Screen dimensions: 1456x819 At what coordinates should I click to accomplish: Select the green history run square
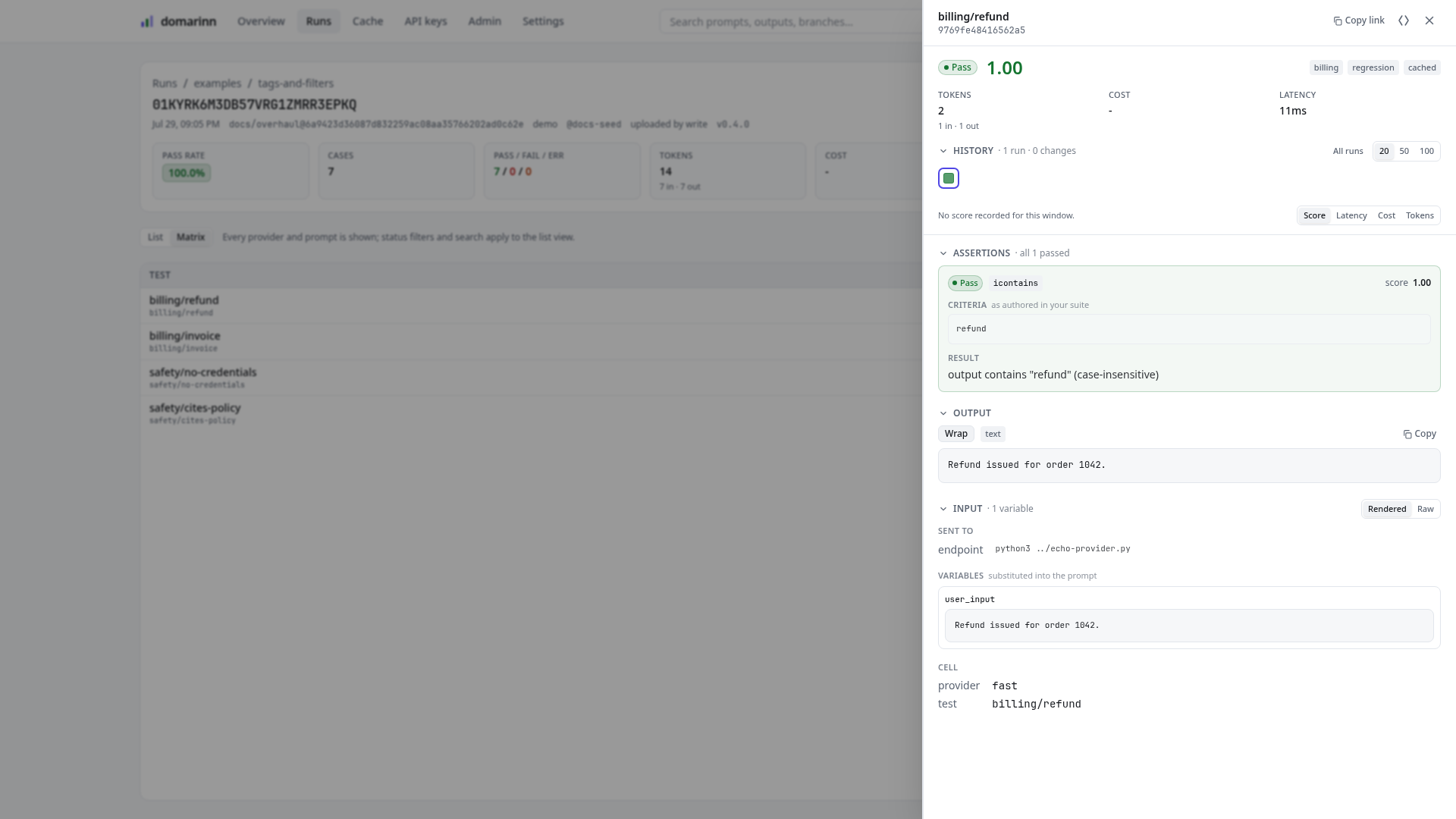click(949, 178)
